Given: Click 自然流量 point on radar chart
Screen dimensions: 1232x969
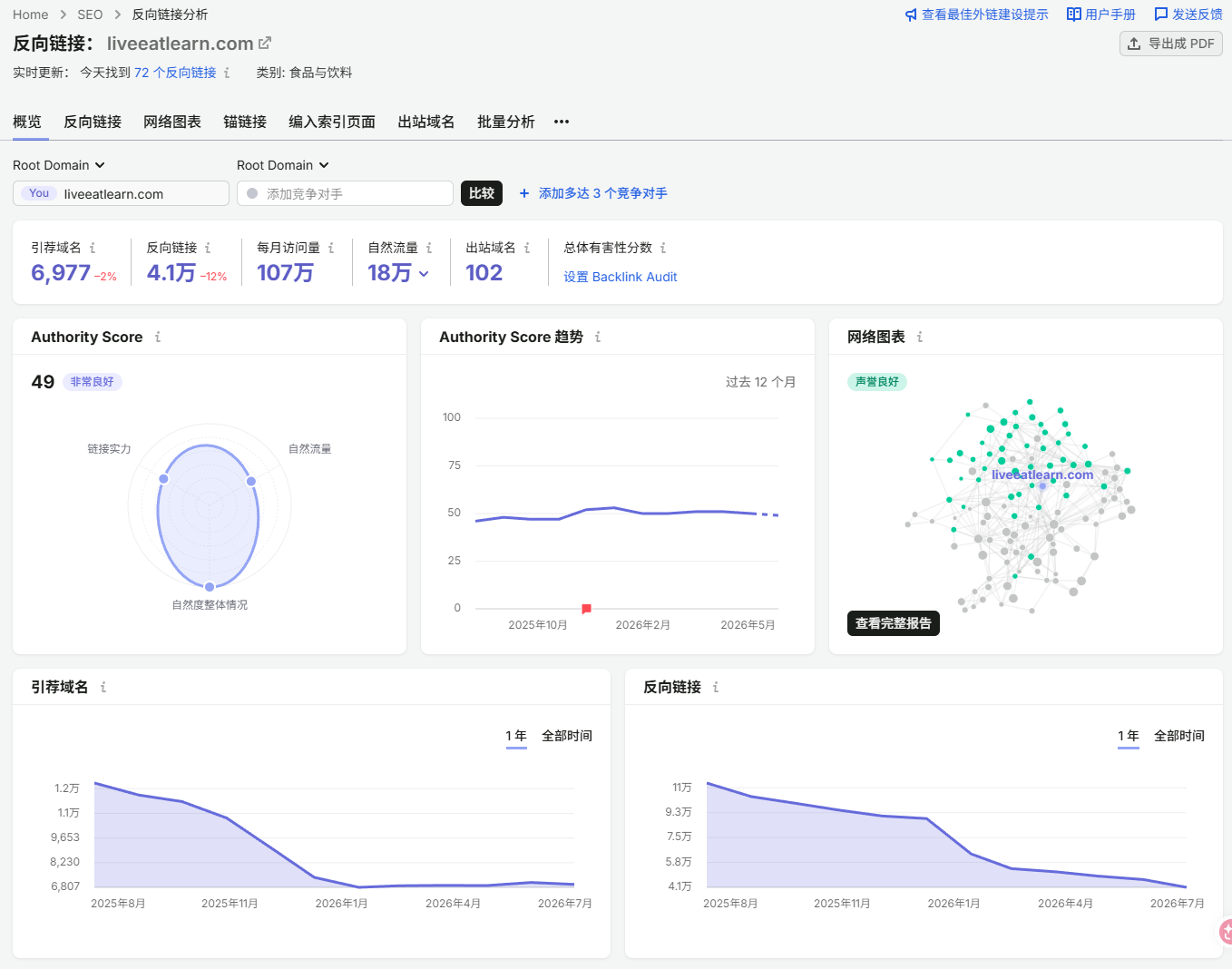Looking at the screenshot, I should tap(251, 481).
